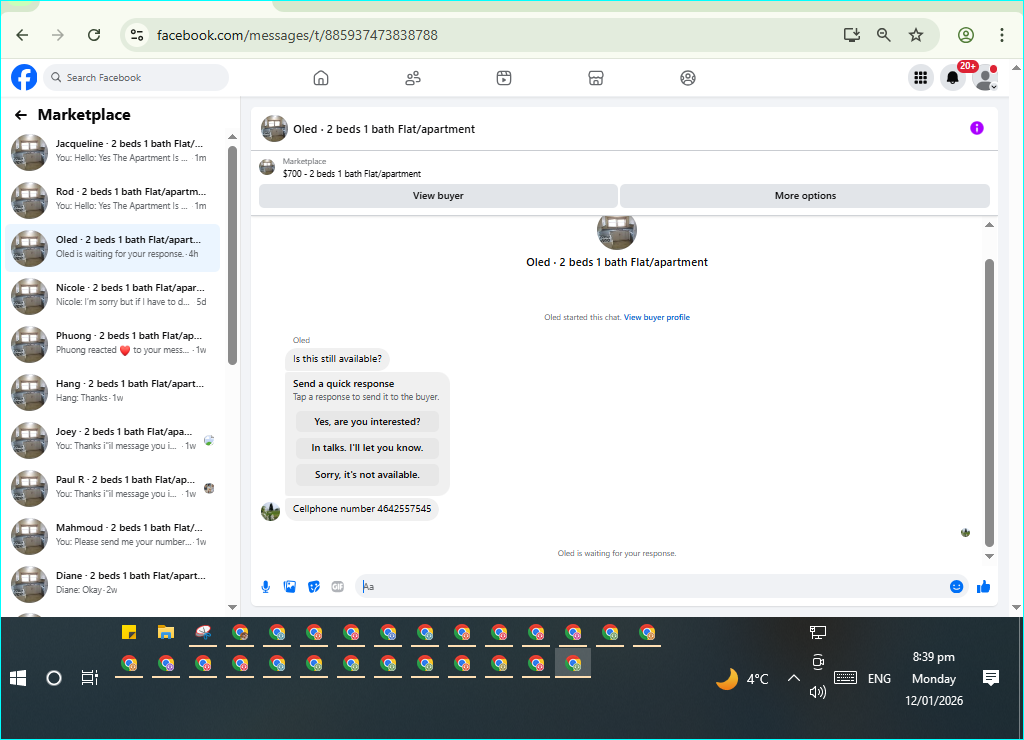Click the 'Is this still available?' message
The width and height of the screenshot is (1024, 740).
point(338,359)
